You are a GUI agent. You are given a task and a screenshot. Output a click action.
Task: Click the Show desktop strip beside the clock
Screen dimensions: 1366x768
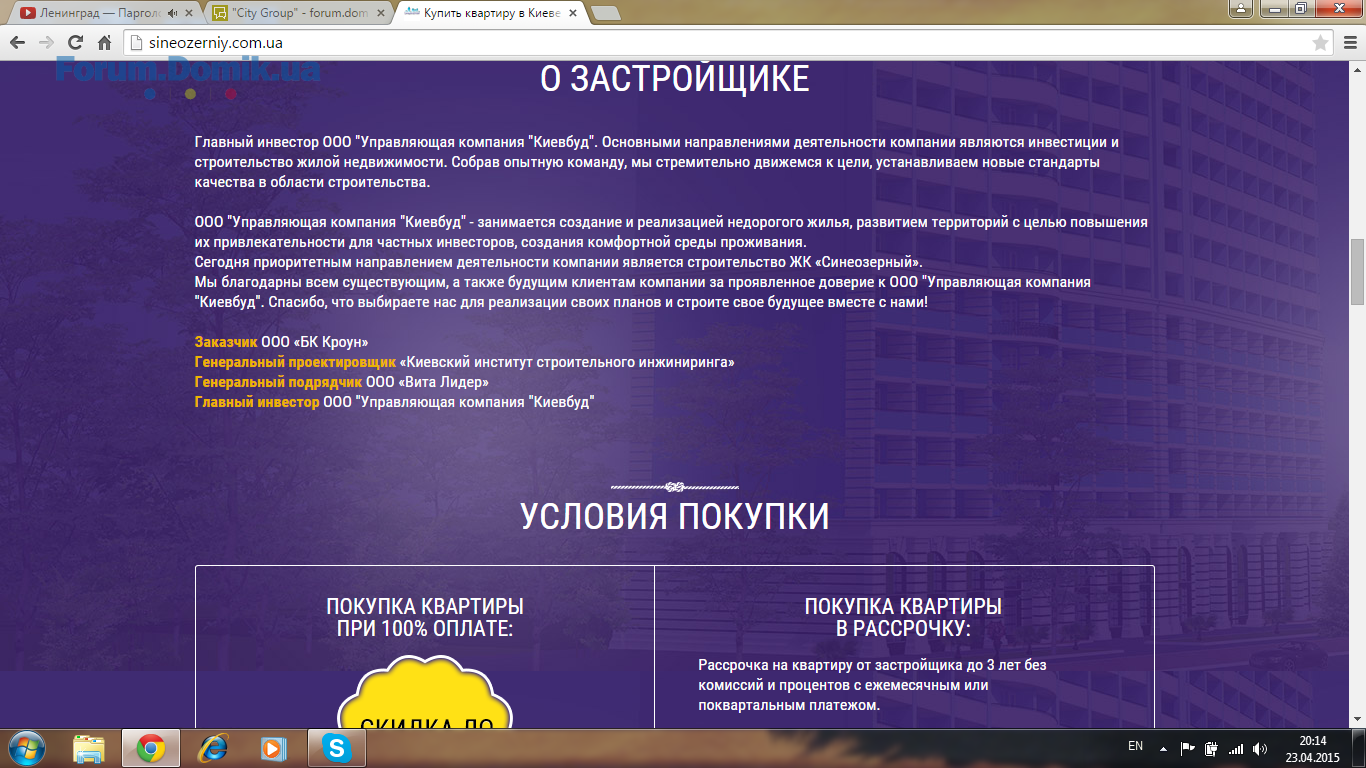1359,748
